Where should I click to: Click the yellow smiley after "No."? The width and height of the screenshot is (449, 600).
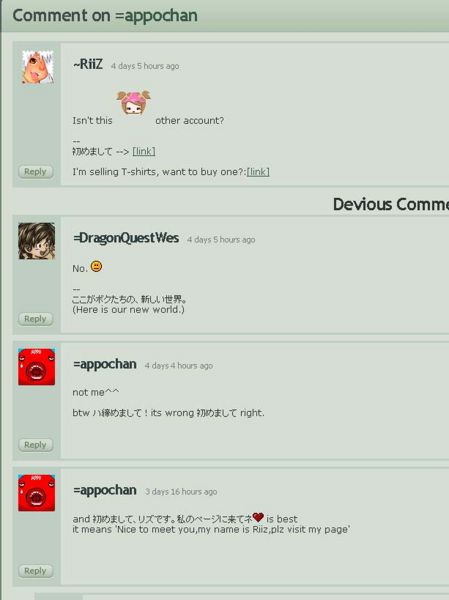[x=96, y=266]
